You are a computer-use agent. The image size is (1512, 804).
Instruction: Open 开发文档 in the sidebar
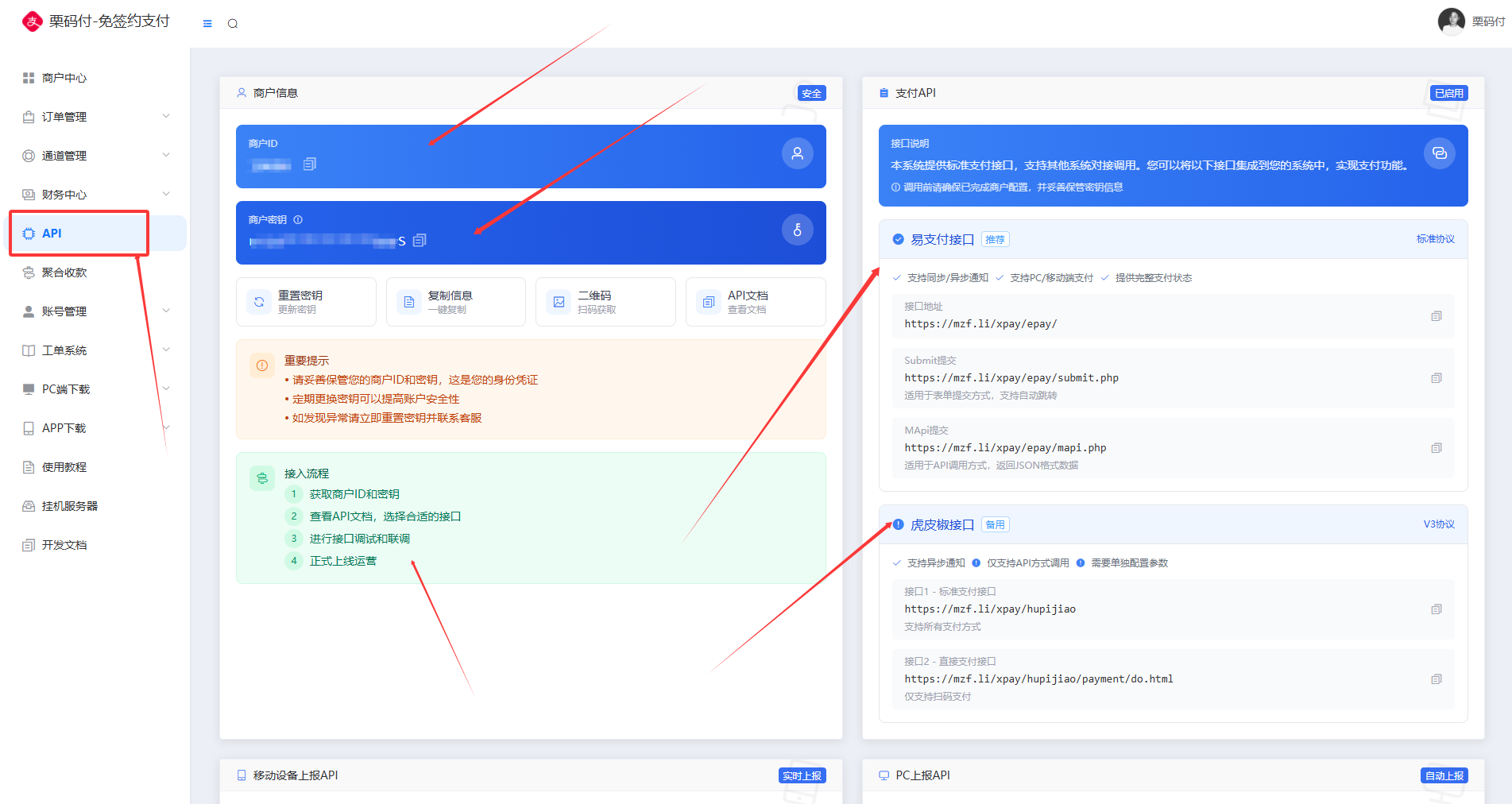[64, 545]
